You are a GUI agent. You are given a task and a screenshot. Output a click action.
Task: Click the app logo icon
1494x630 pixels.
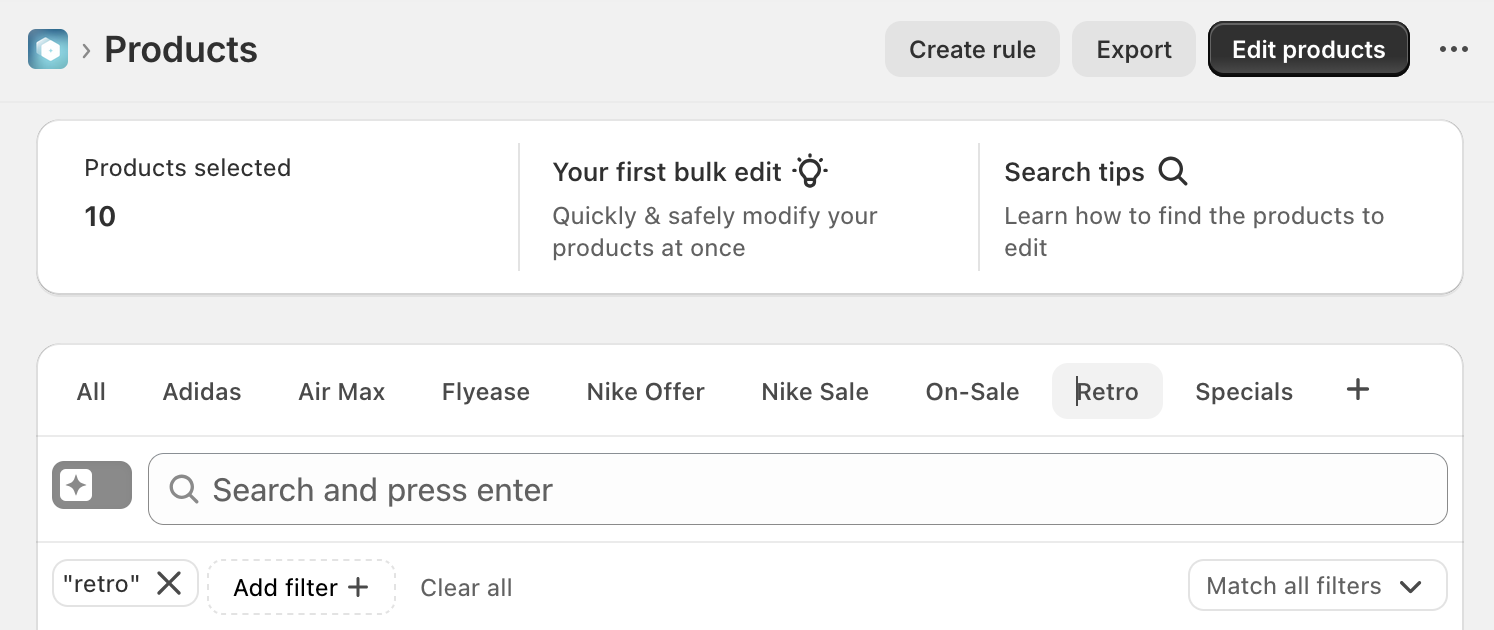48,49
